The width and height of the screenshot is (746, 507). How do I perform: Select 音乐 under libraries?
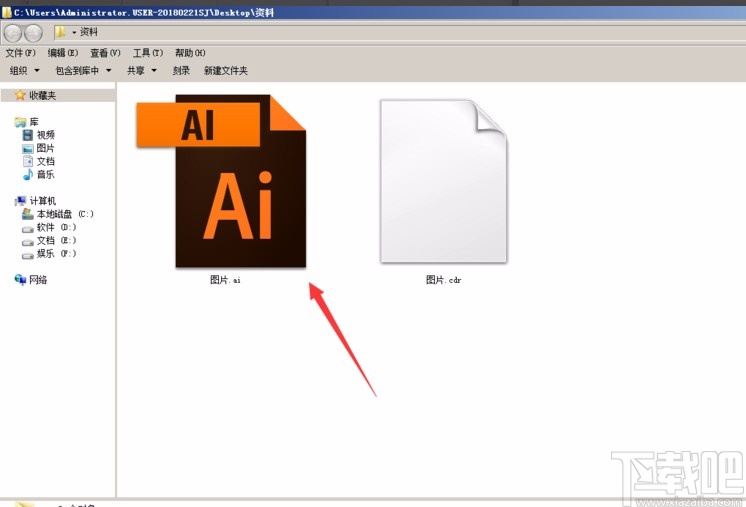(46, 175)
